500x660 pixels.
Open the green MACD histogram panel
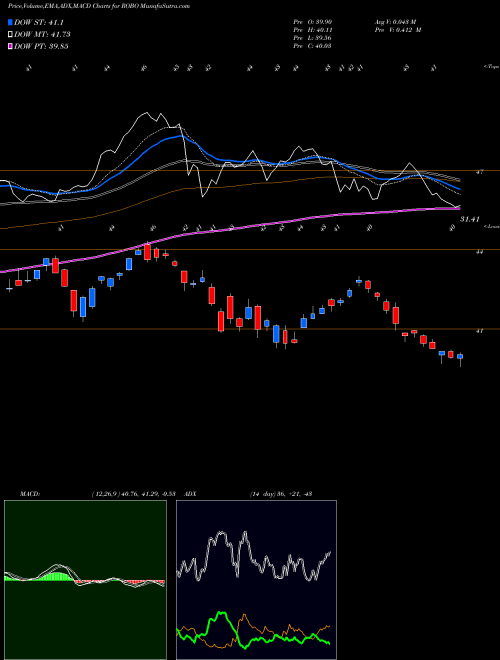(x=85, y=580)
